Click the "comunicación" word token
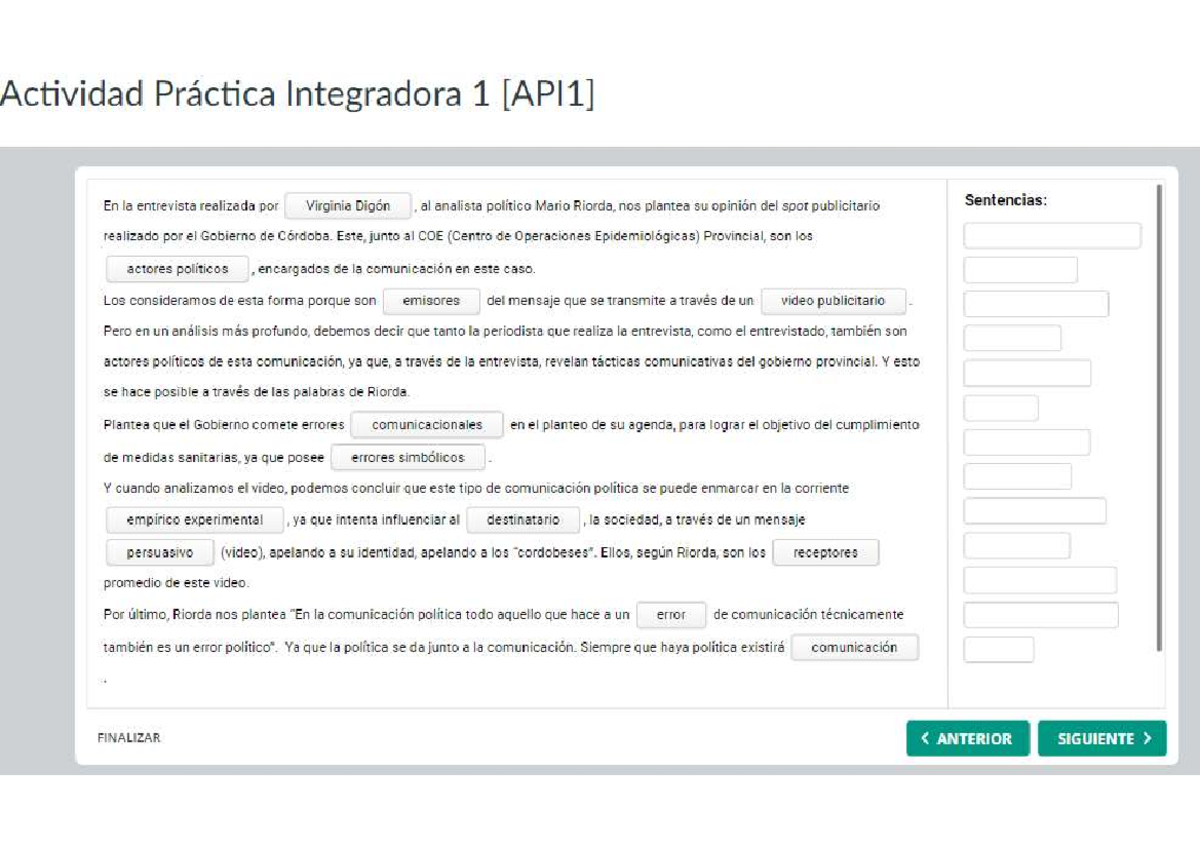This screenshot has width=1200, height=848. click(x=855, y=647)
